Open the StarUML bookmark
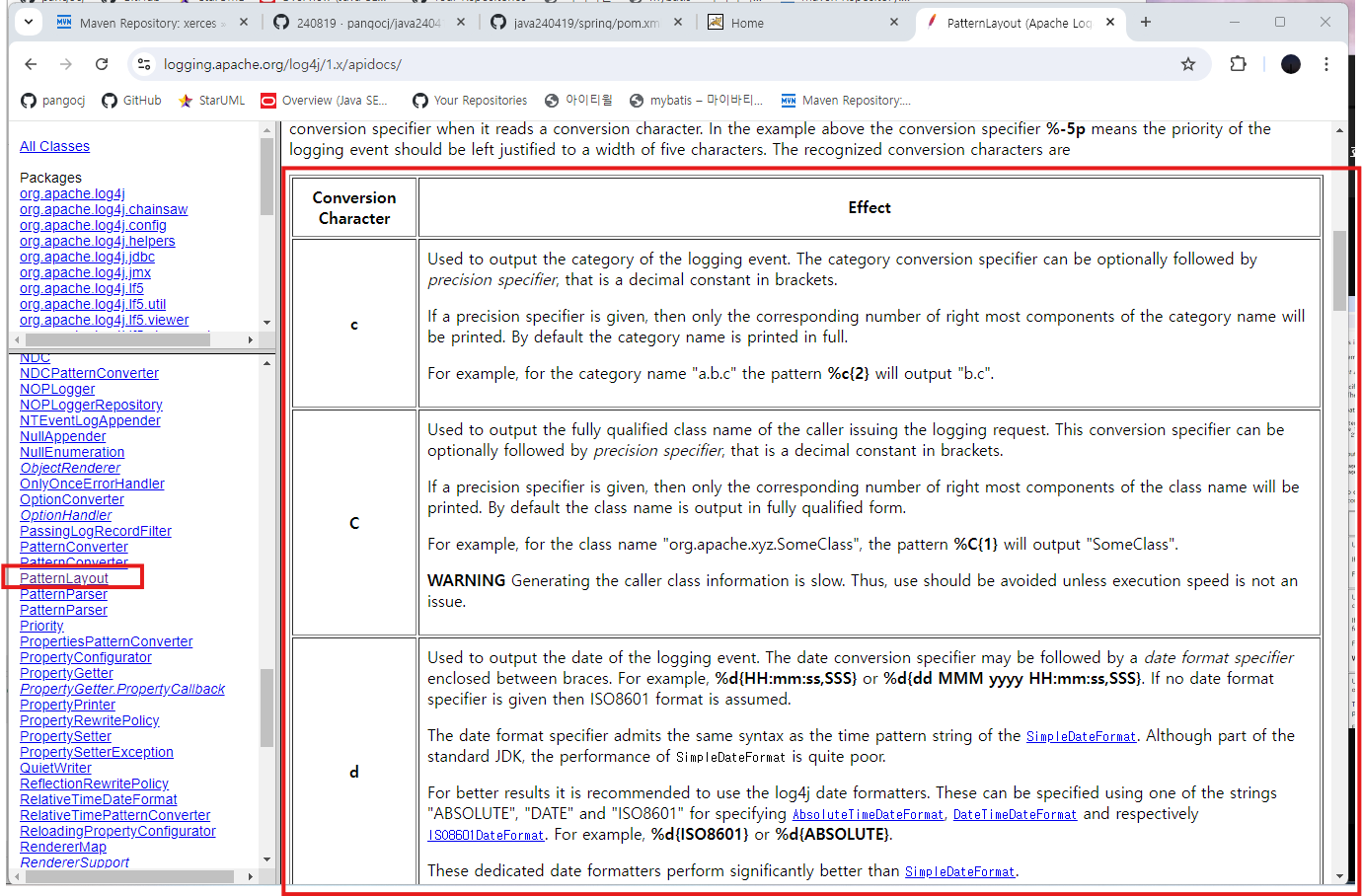 pyautogui.click(x=211, y=101)
